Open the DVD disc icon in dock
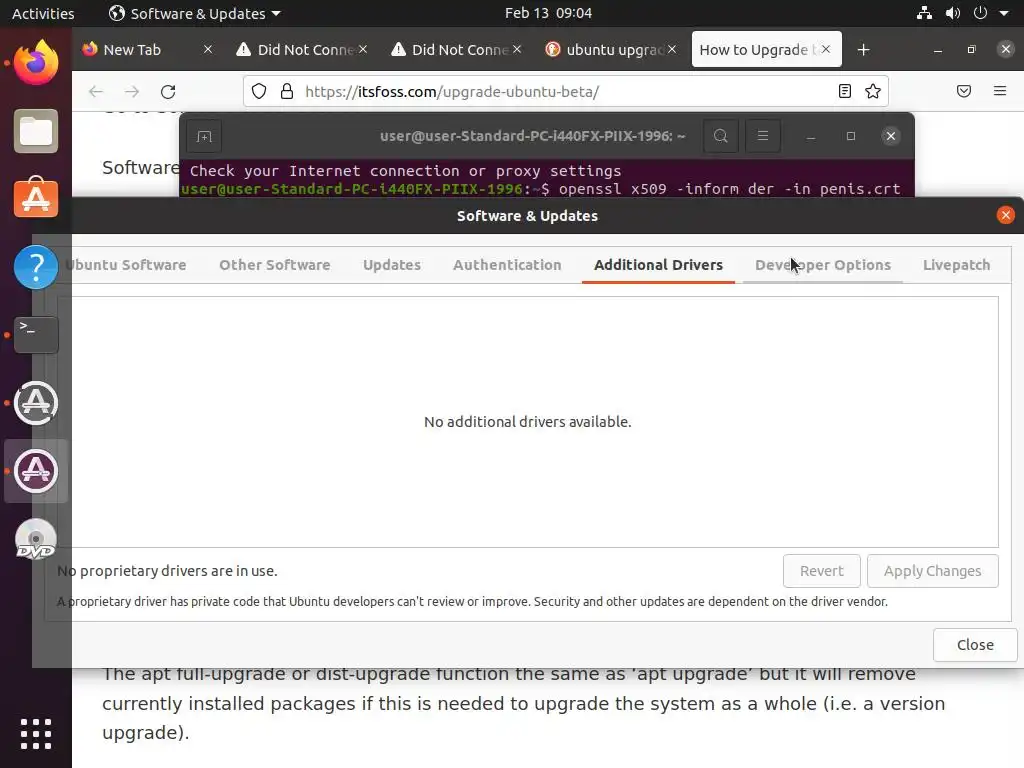The height and width of the screenshot is (768, 1024). click(x=36, y=539)
